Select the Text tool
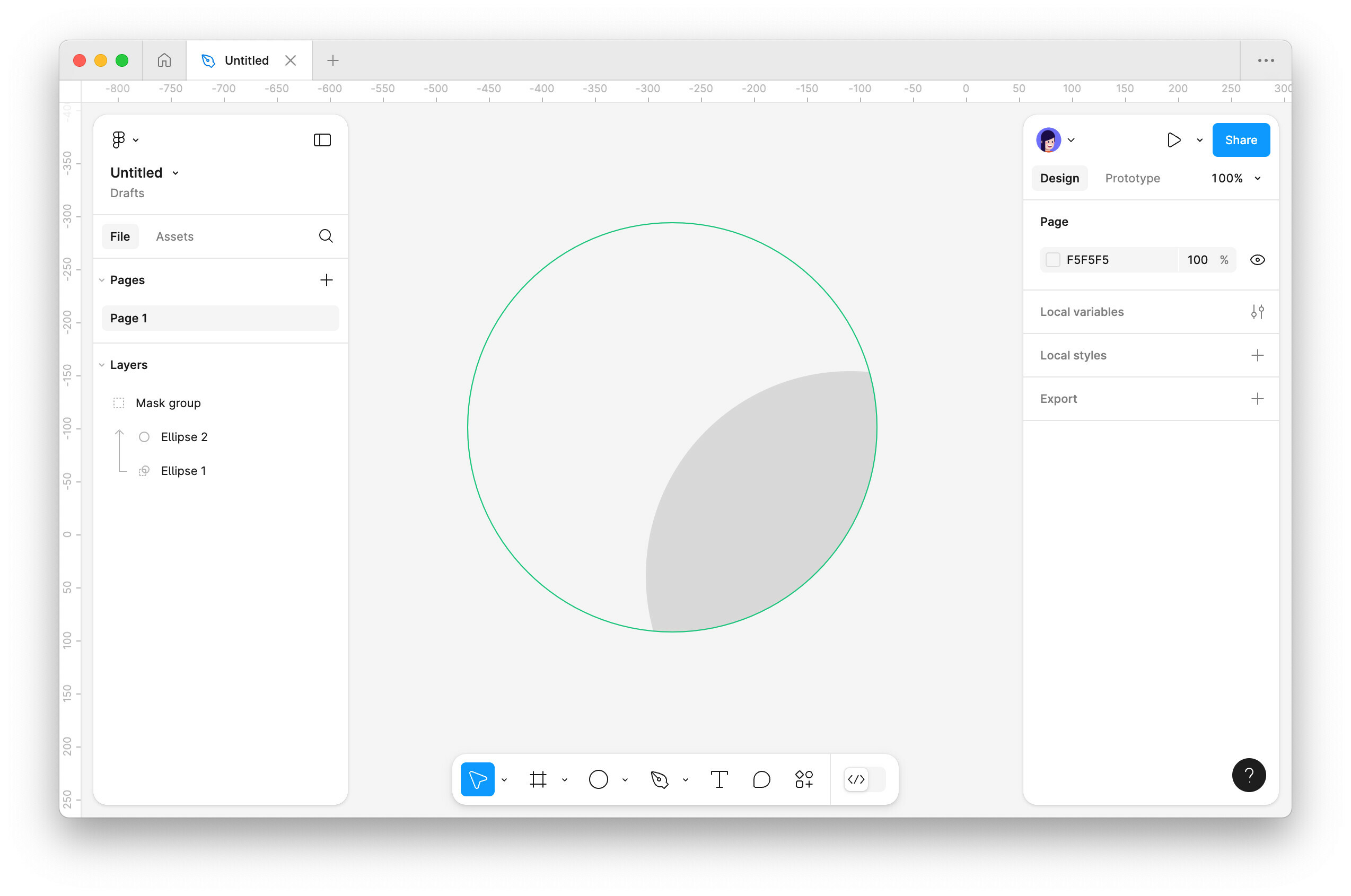This screenshot has height=896, width=1351. point(720,779)
